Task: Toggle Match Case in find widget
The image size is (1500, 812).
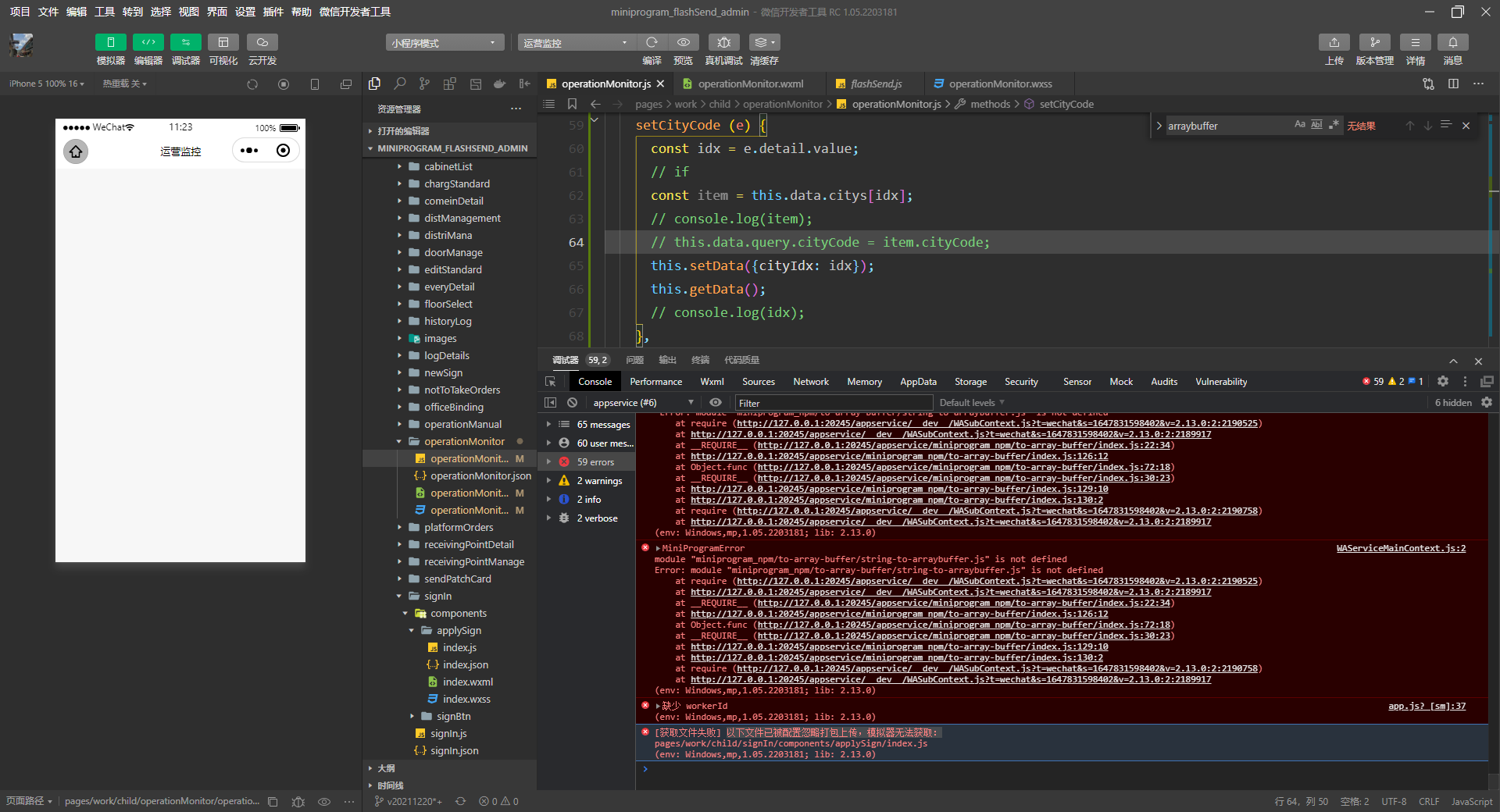Action: [1300, 125]
